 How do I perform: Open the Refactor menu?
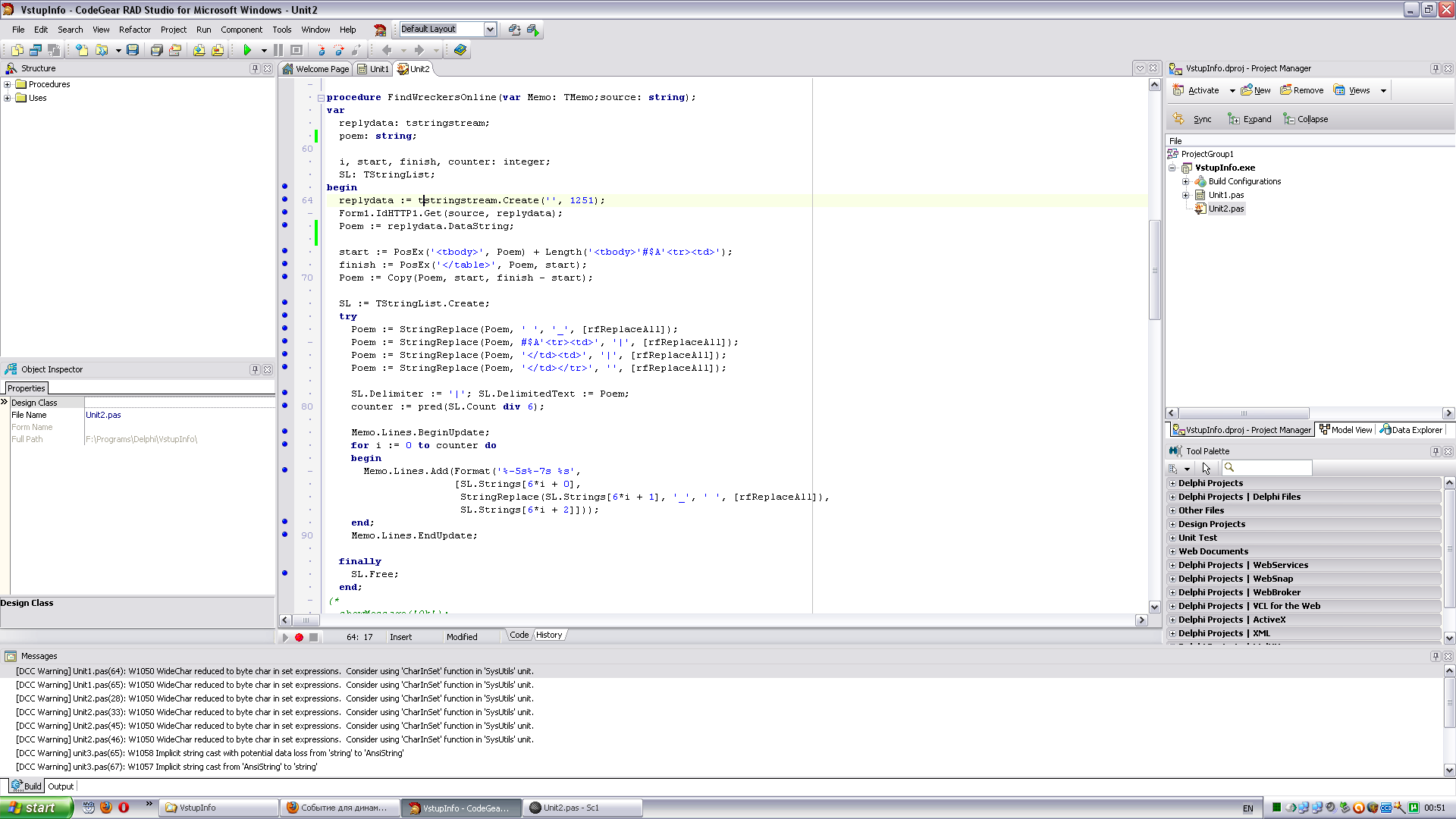tap(135, 30)
